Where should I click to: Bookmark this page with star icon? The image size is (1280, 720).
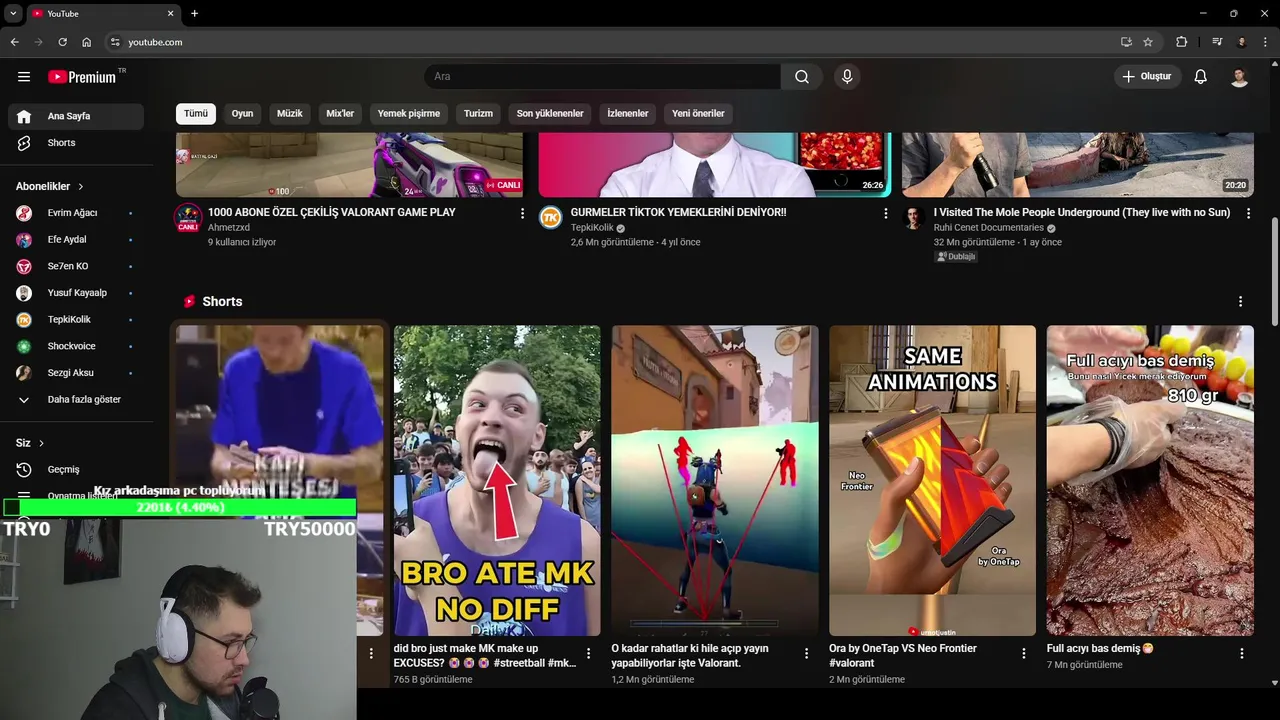[1148, 42]
